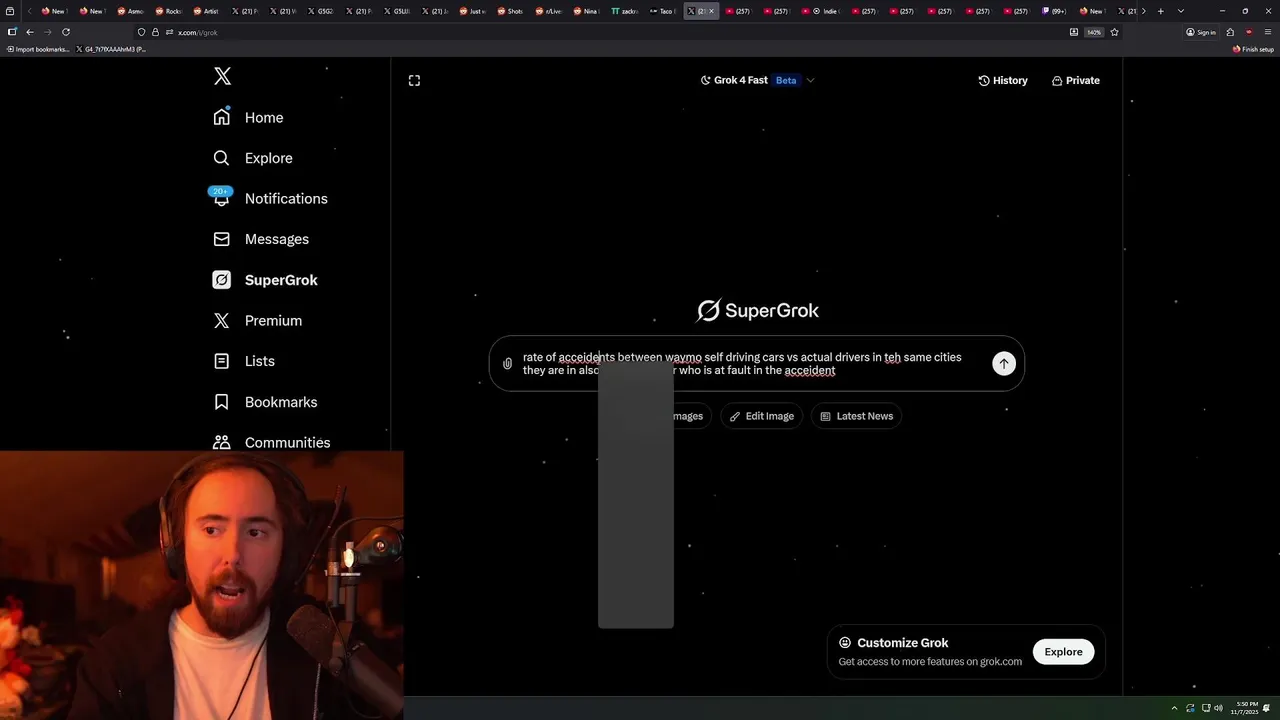Image resolution: width=1280 pixels, height=720 pixels.
Task: Open the taskbar clock showing 5:50 PM
Action: pyautogui.click(x=1245, y=708)
